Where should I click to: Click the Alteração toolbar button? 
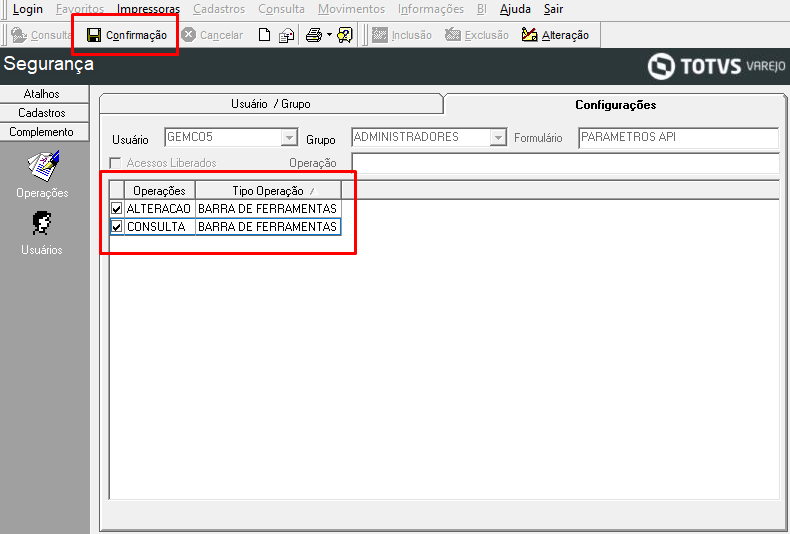click(x=555, y=35)
